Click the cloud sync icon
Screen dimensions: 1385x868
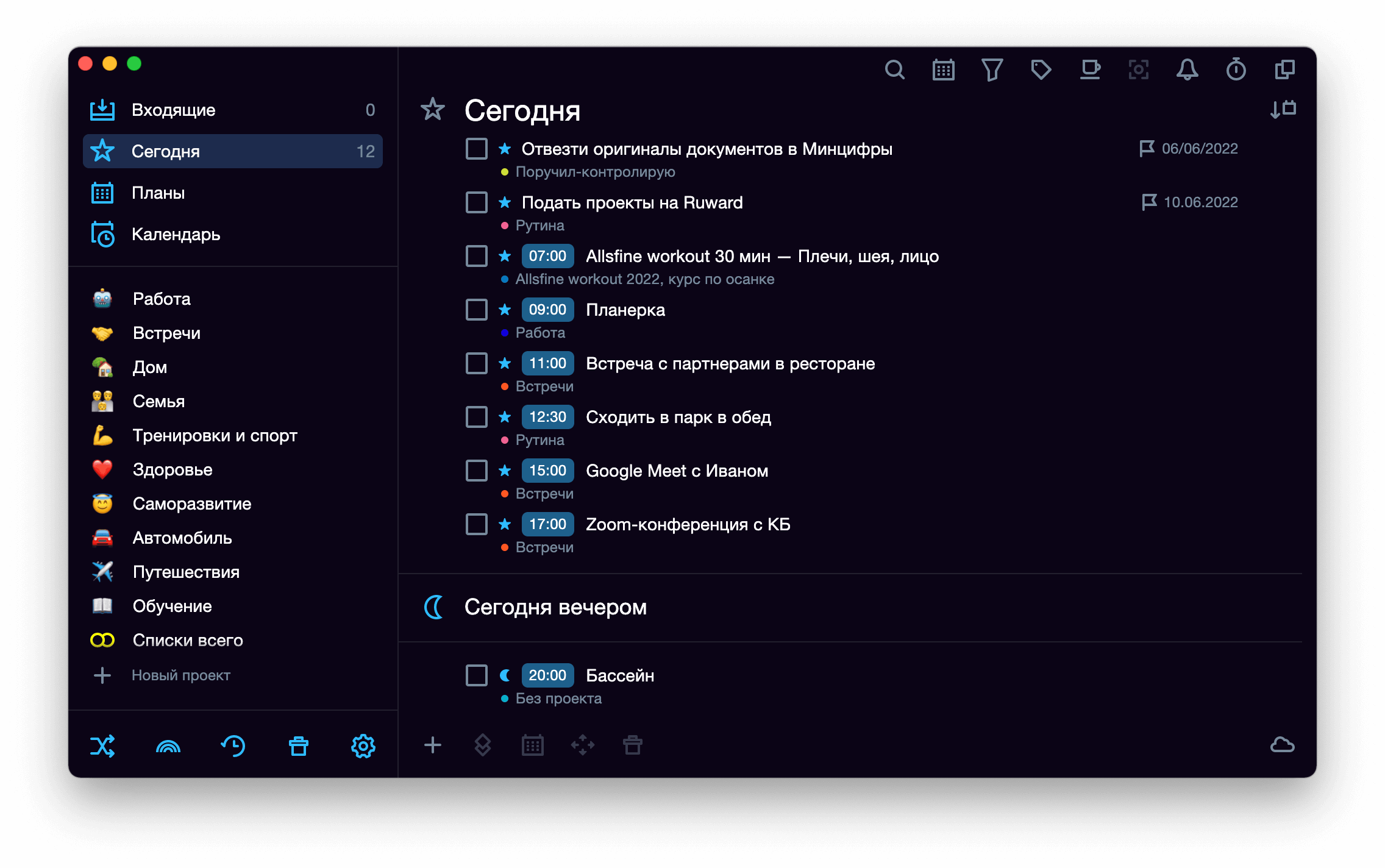pyautogui.click(x=1283, y=745)
